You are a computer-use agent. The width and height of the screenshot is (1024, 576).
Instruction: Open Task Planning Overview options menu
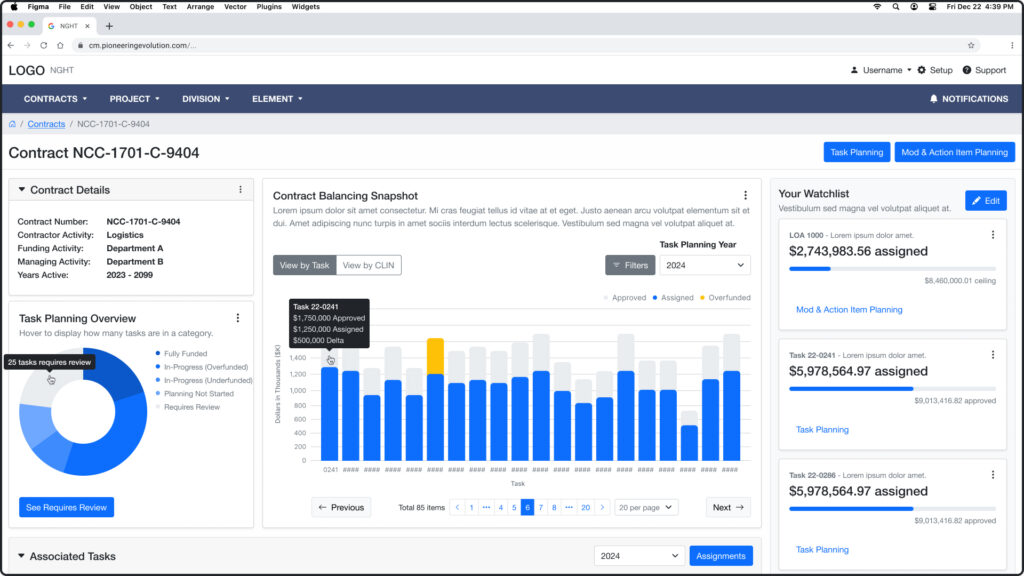238,318
